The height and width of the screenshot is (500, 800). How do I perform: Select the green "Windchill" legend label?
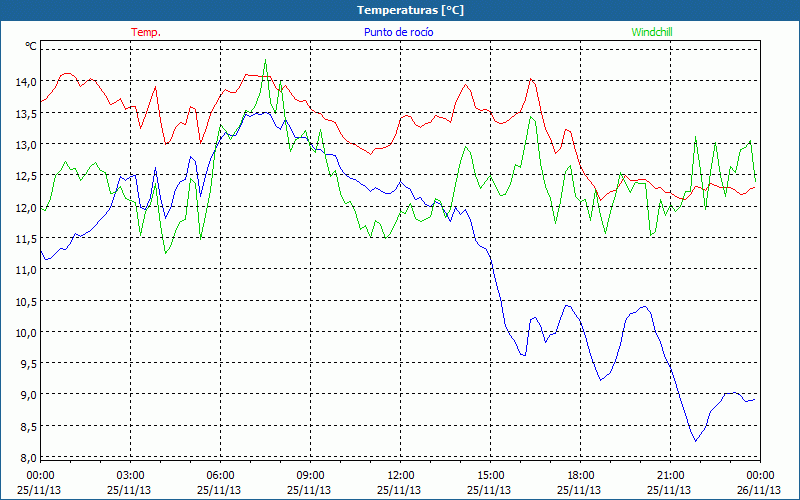pos(652,32)
